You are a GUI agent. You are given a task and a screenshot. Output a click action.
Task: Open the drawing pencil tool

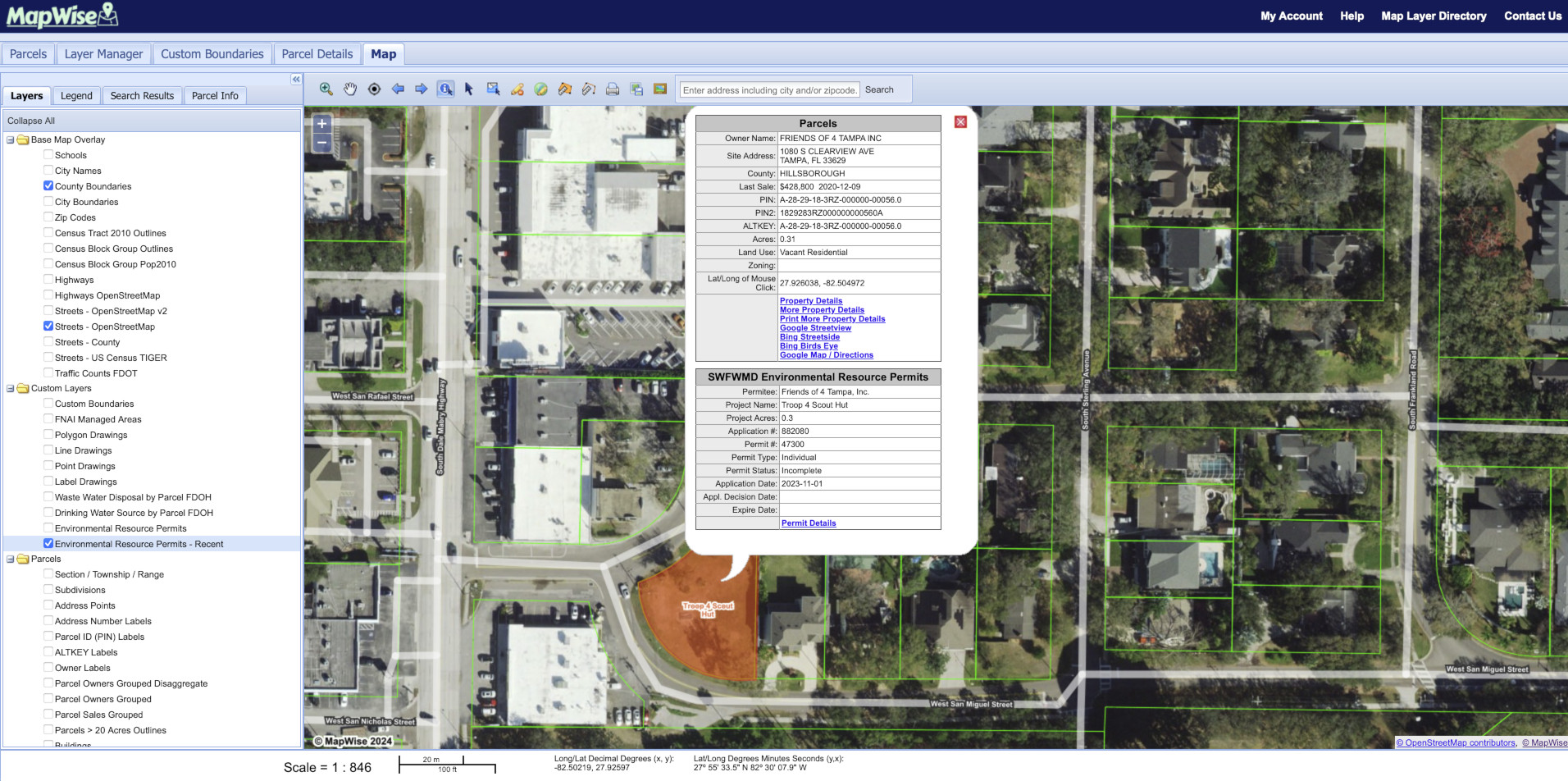click(517, 89)
